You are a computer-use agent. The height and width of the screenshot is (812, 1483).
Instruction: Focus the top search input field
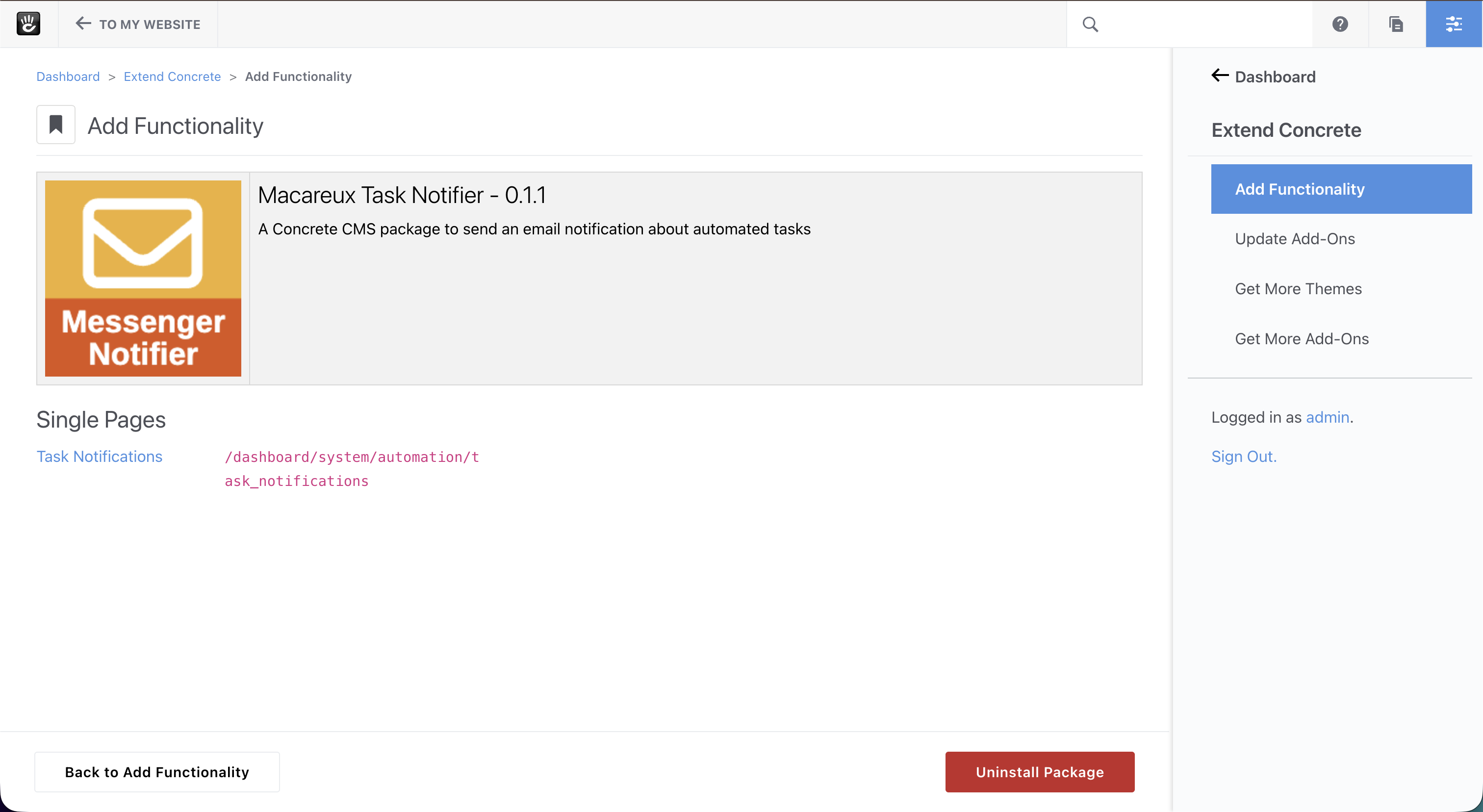tap(1203, 24)
